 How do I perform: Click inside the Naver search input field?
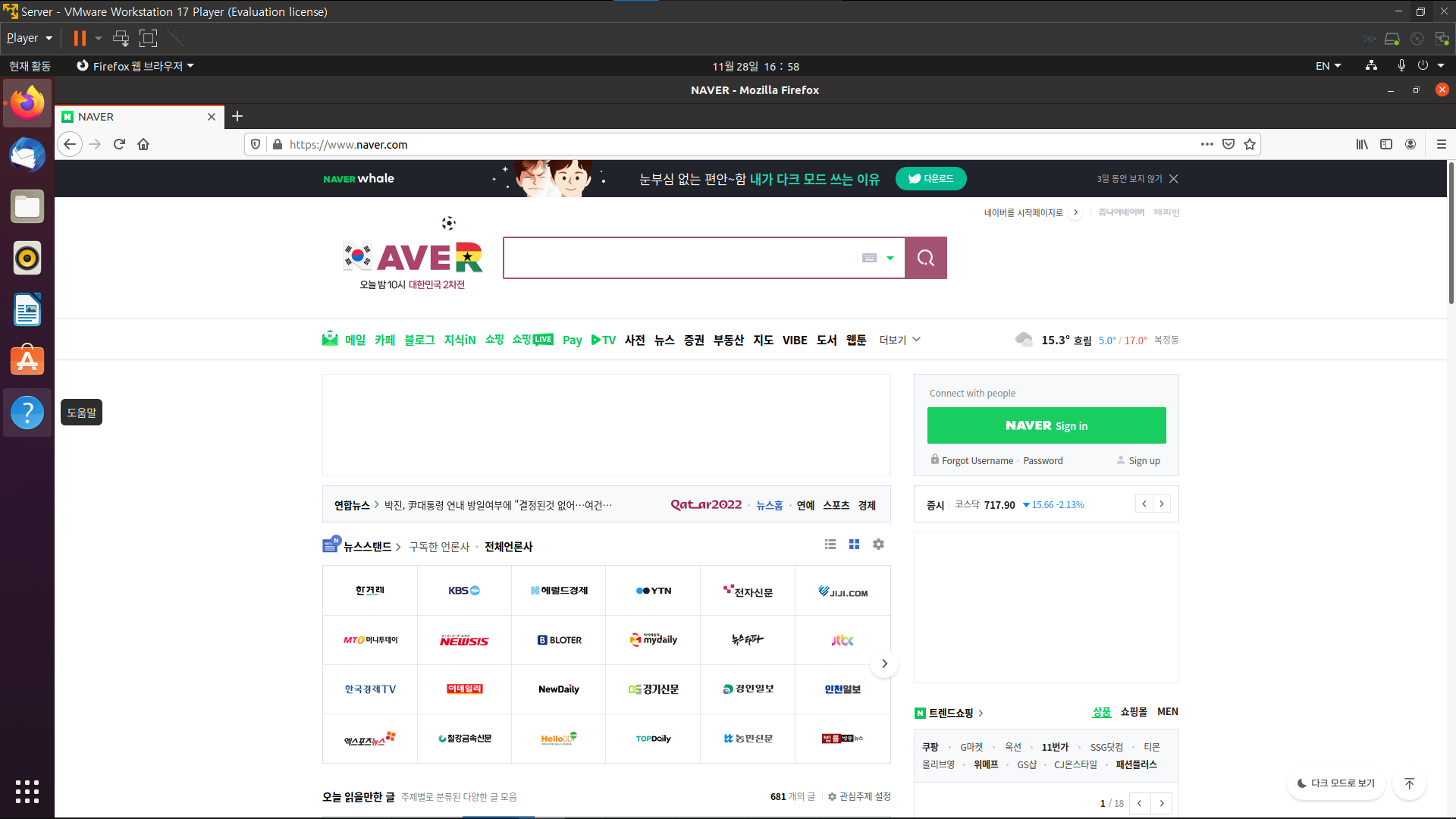pos(682,258)
